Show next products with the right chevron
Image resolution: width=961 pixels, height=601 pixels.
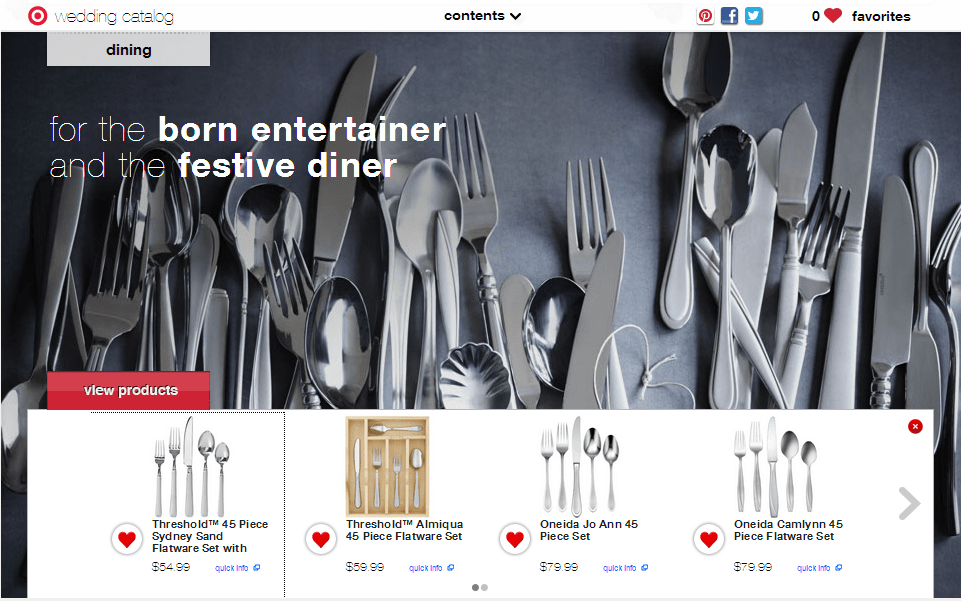[910, 504]
